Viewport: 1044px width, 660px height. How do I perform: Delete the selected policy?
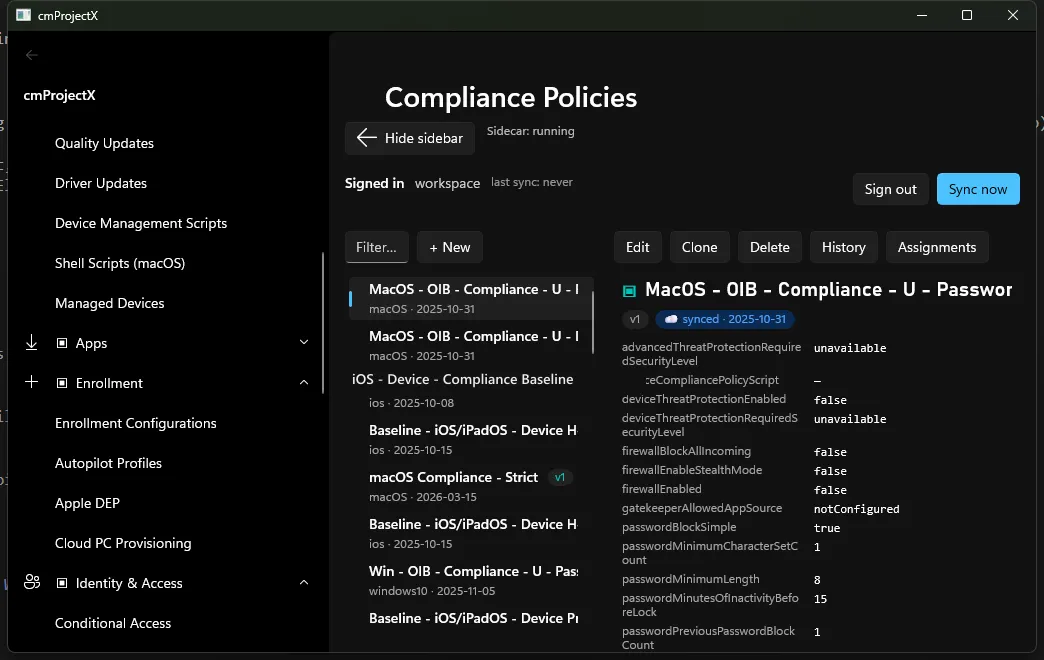point(770,247)
